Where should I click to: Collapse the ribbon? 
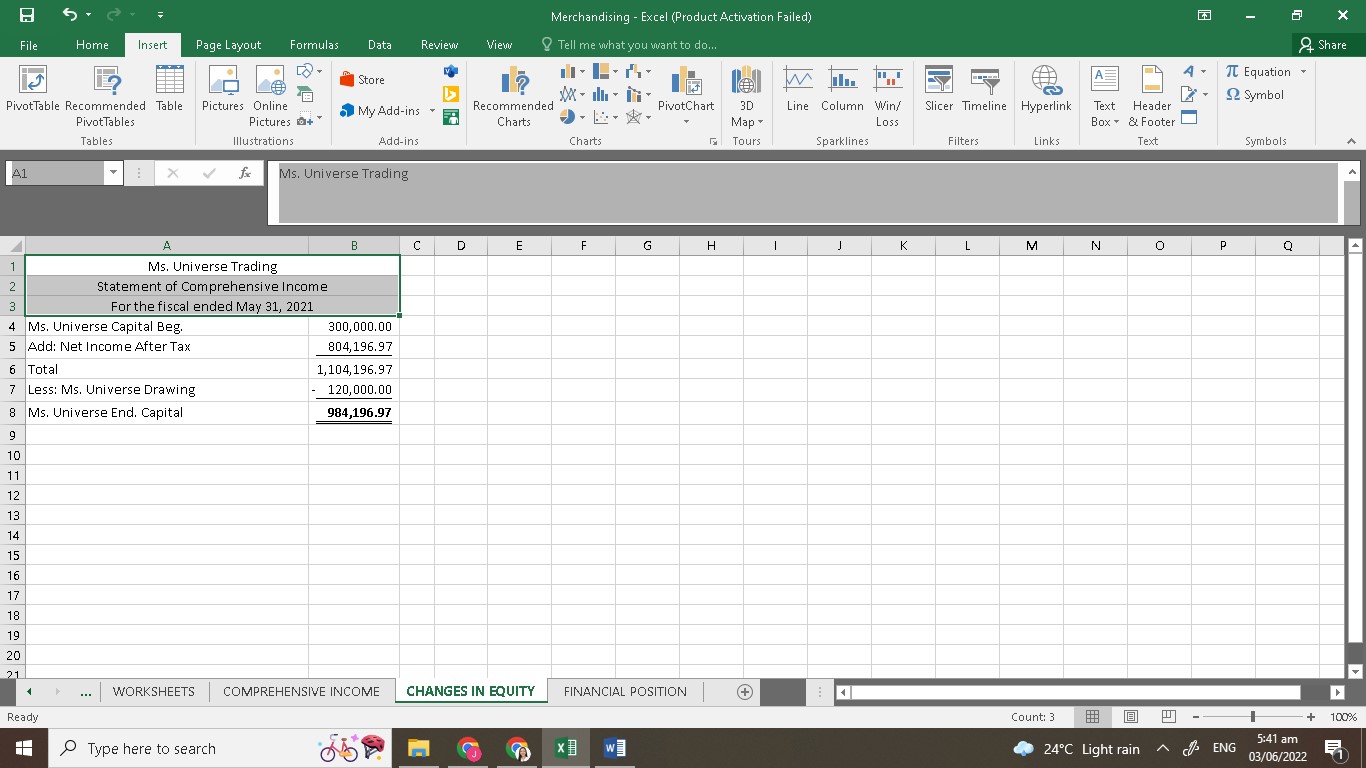tap(1351, 141)
